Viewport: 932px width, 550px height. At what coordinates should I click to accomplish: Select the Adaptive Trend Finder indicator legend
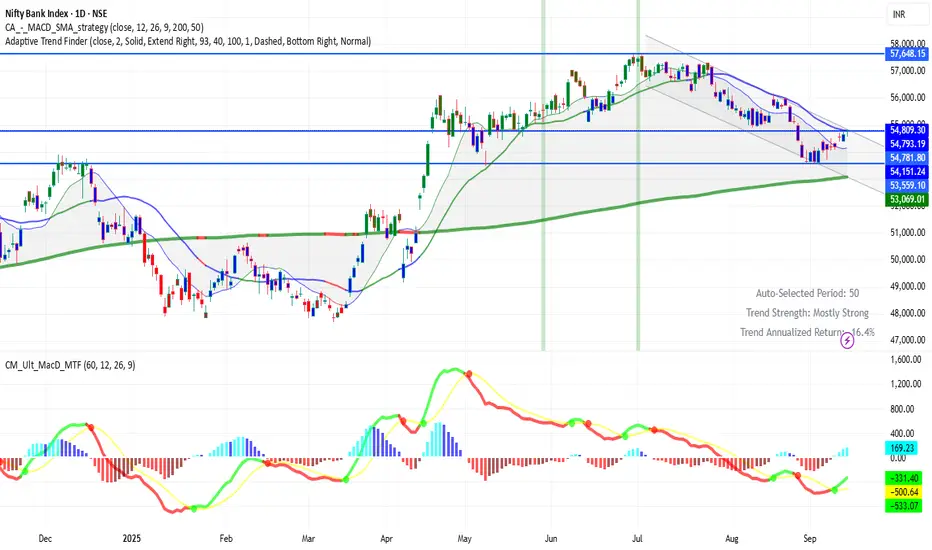188,41
